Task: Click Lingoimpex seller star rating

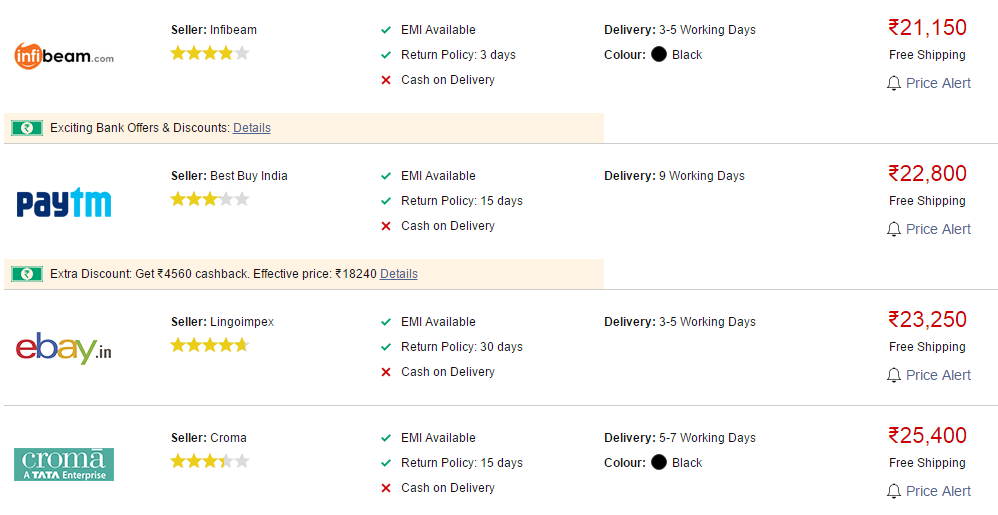Action: [209, 346]
